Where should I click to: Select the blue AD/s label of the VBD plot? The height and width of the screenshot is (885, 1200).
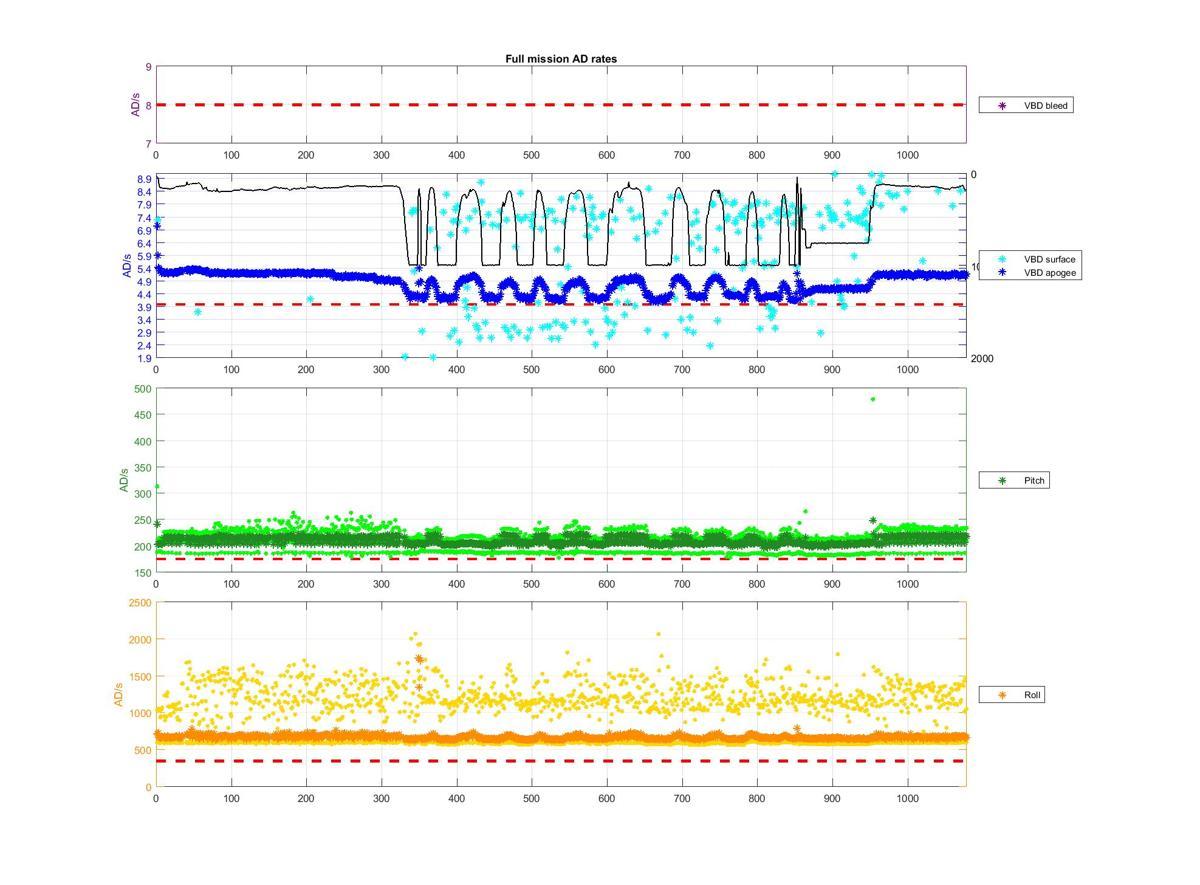coord(126,267)
